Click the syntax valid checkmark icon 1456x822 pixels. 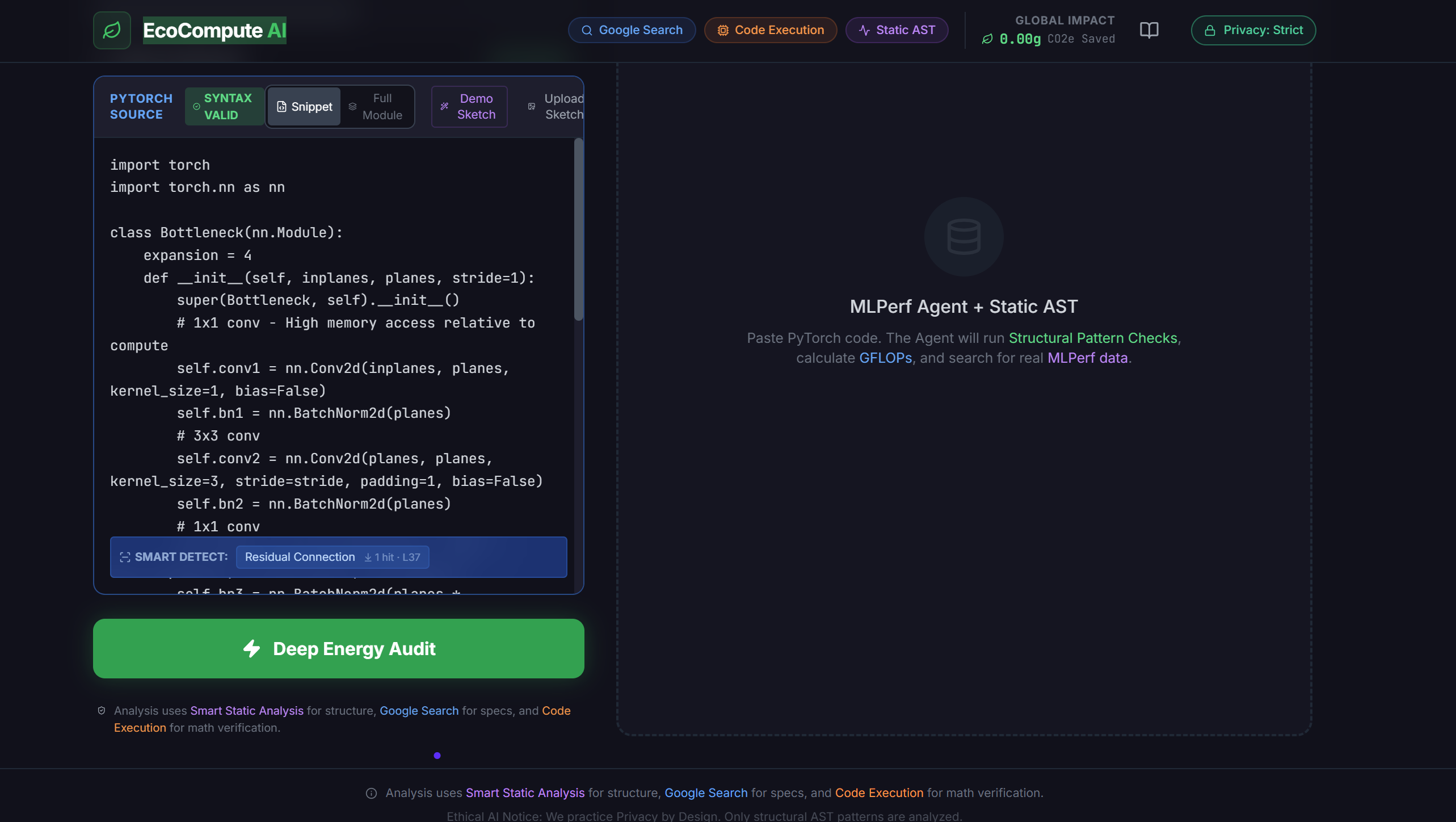(x=196, y=107)
